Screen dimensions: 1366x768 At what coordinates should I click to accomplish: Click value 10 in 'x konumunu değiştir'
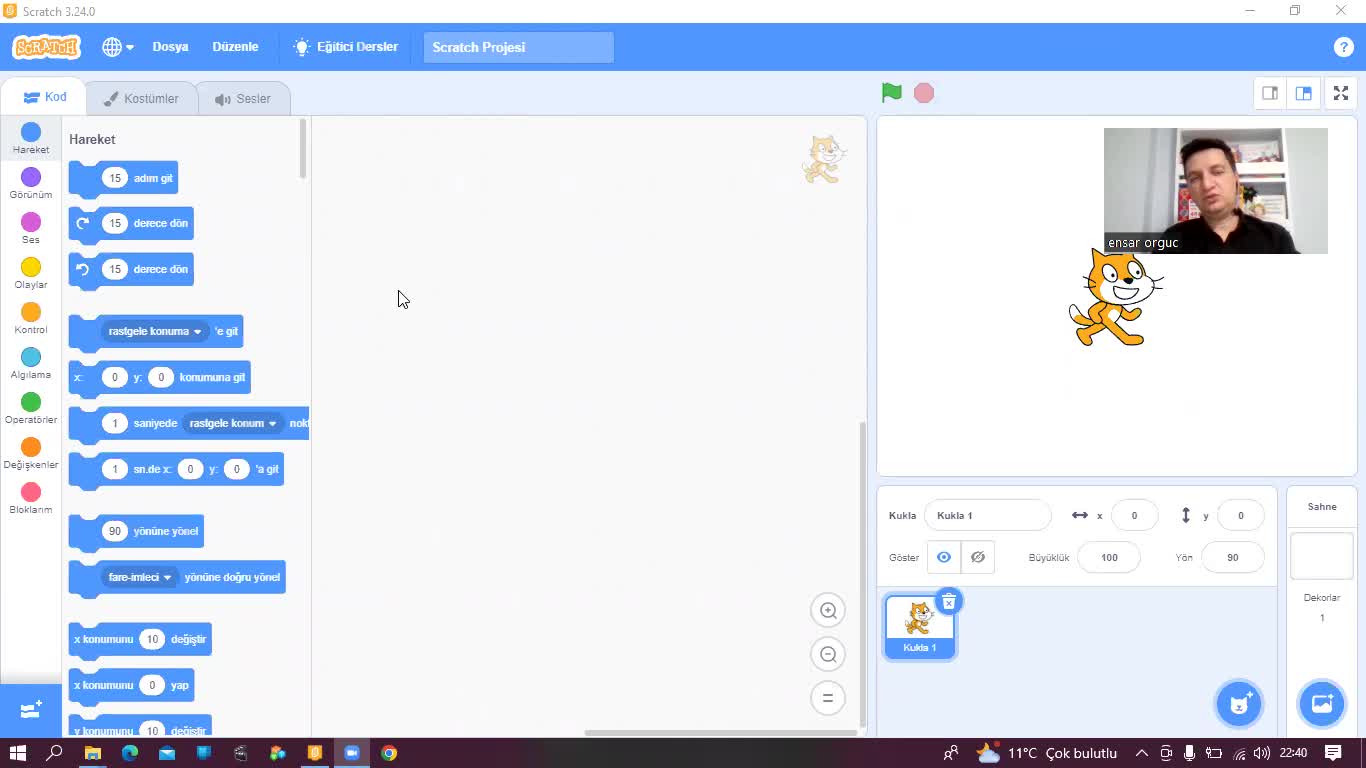point(152,639)
